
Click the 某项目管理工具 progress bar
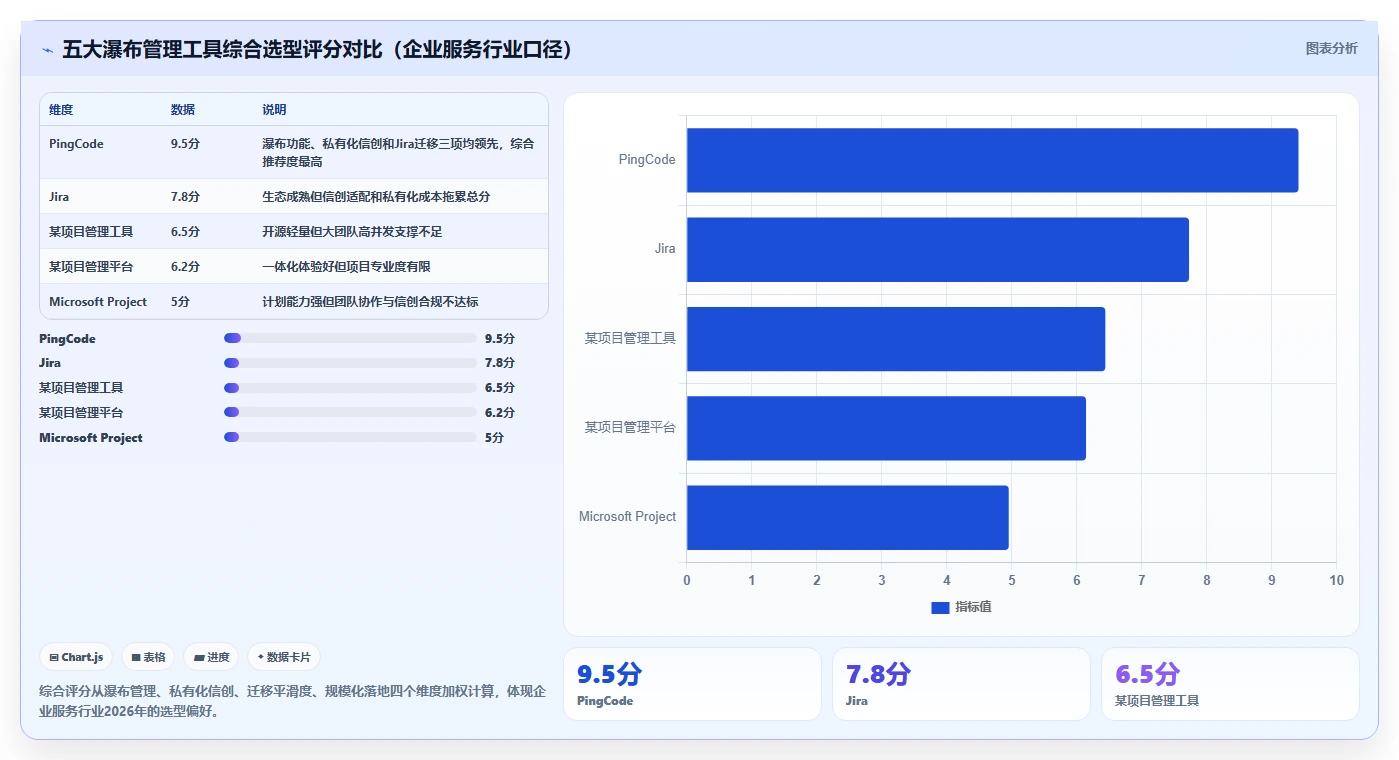pyautogui.click(x=350, y=388)
